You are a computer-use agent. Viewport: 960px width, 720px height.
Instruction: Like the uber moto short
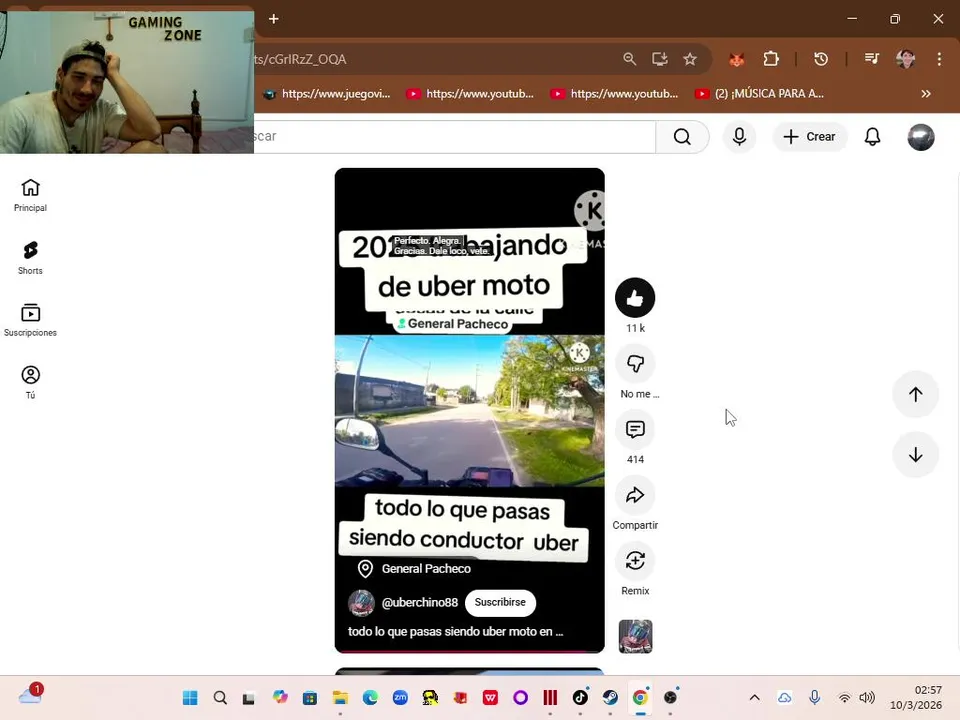click(x=635, y=298)
